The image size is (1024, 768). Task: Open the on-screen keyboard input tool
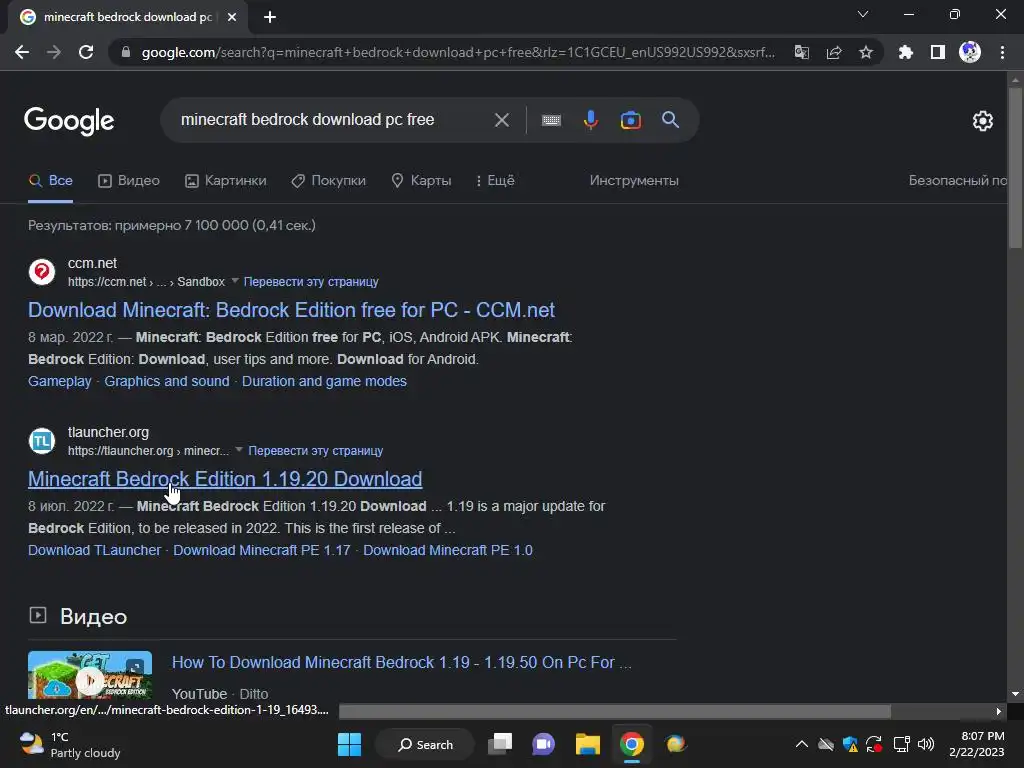tap(551, 120)
